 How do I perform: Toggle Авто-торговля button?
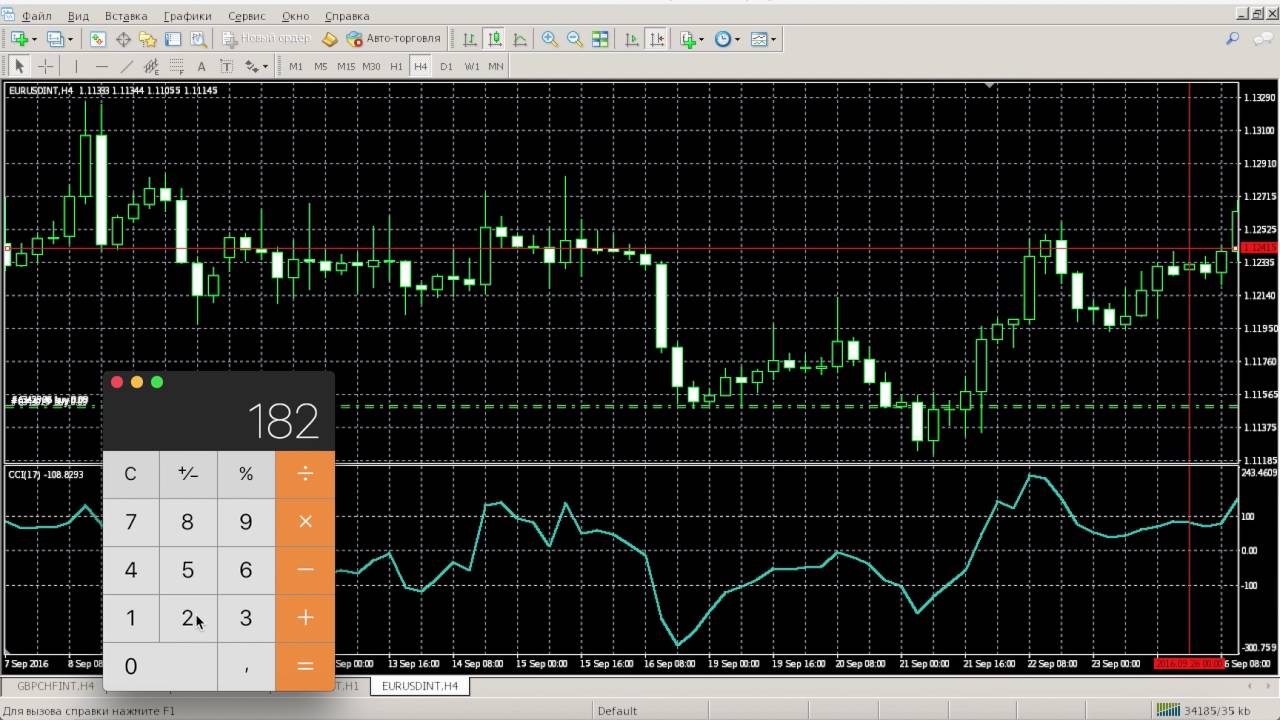pyautogui.click(x=393, y=39)
